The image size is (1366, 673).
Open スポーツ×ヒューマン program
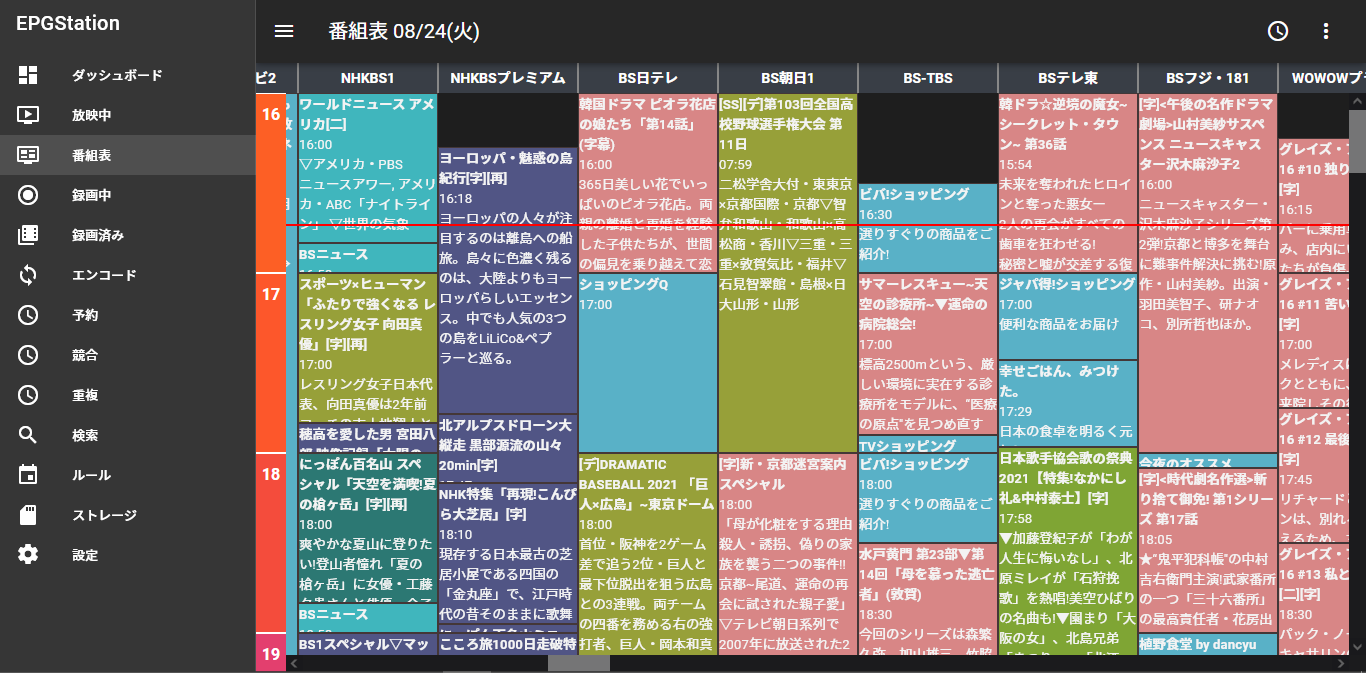pos(368,348)
